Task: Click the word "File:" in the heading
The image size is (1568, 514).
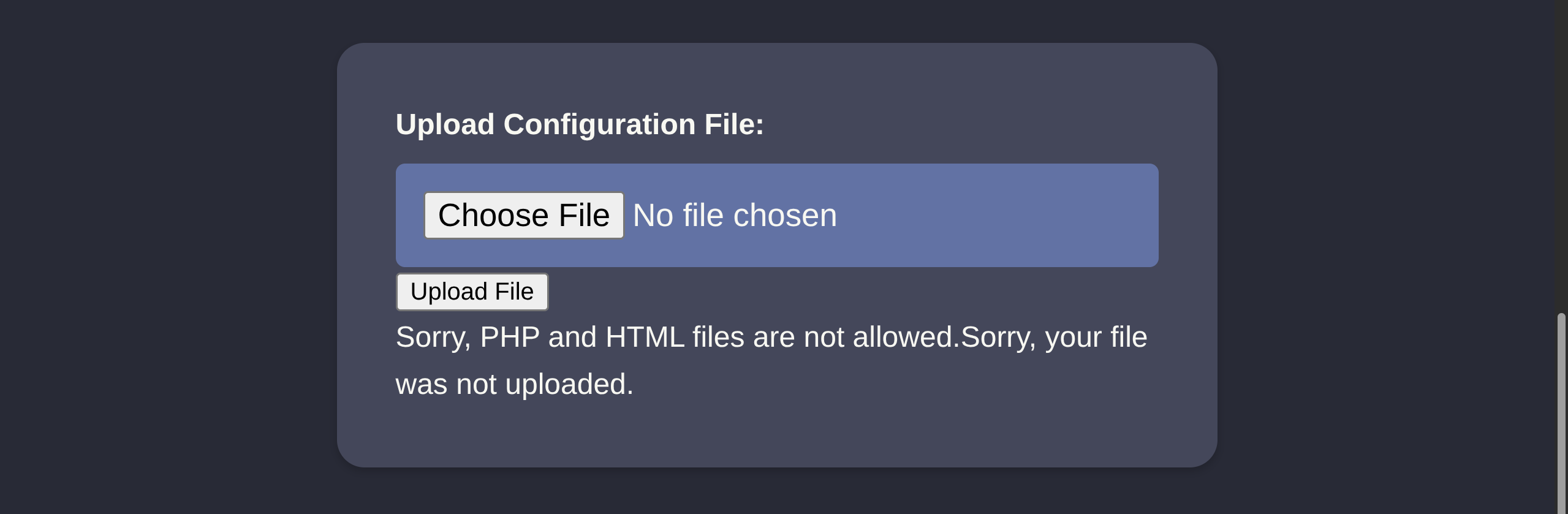Action: pos(734,124)
